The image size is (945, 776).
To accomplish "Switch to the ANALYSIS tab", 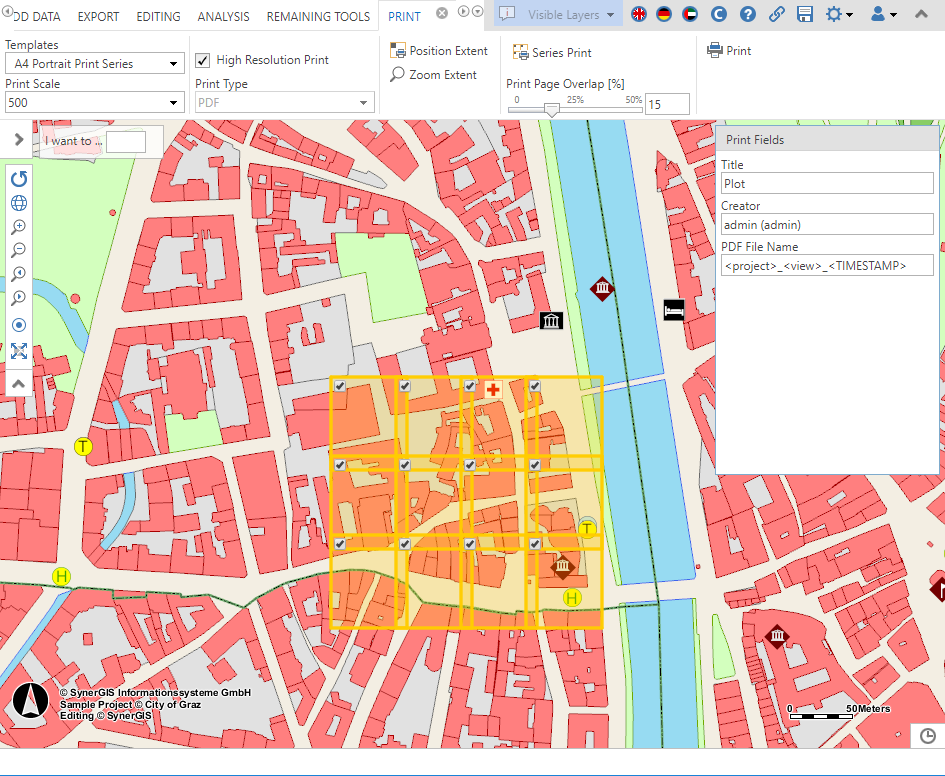I will tap(223, 17).
